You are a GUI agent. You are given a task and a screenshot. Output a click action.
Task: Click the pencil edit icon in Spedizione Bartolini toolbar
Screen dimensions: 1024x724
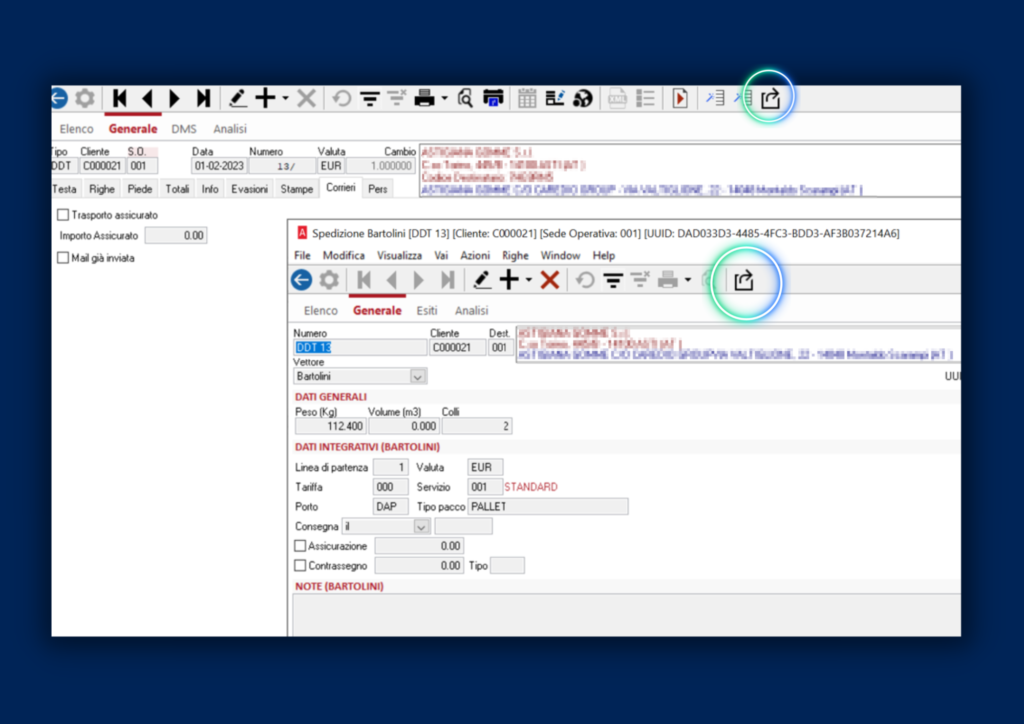[481, 280]
